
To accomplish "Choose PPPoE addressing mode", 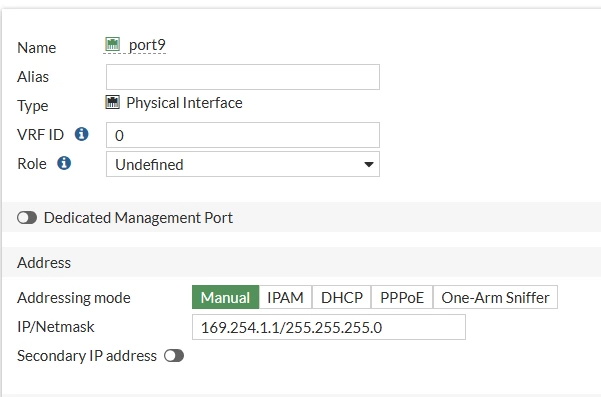I will [x=402, y=297].
